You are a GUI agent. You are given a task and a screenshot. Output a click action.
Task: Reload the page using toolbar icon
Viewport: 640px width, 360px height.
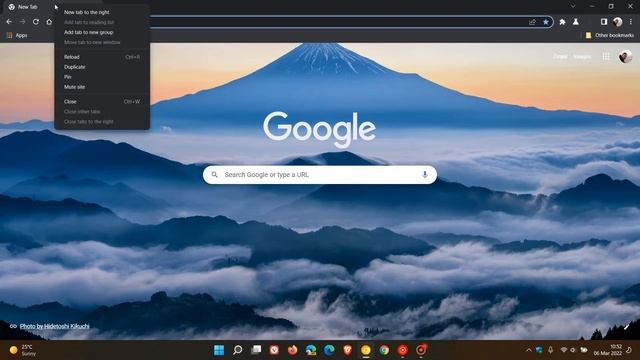[36, 22]
